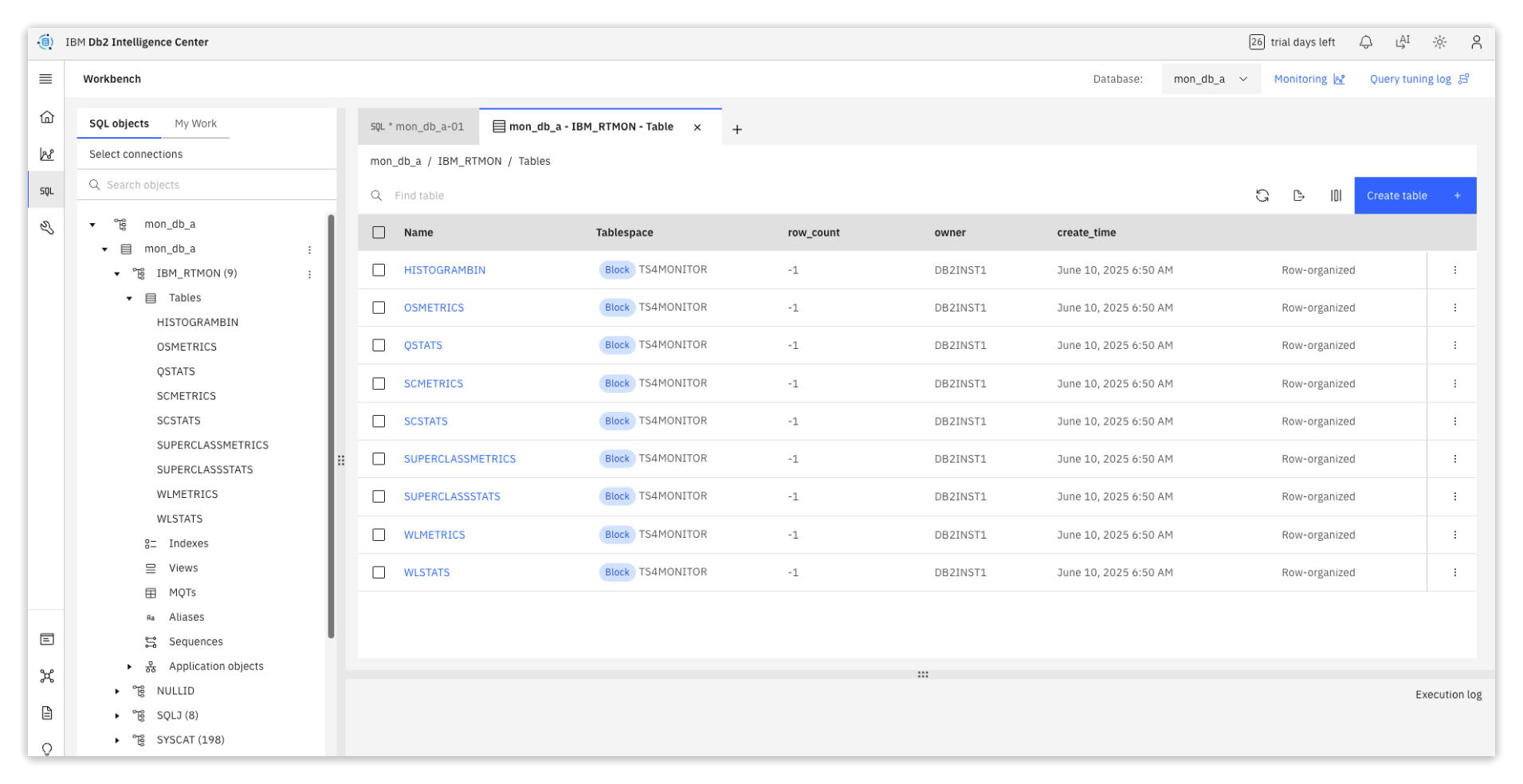
Task: Open the AI assistant icon
Action: point(1402,42)
